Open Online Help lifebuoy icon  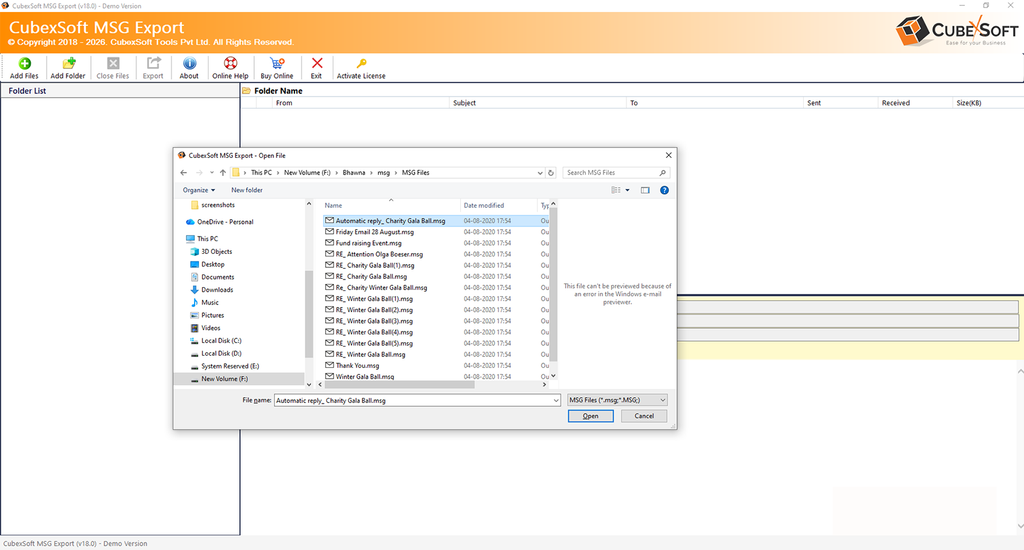pyautogui.click(x=231, y=63)
